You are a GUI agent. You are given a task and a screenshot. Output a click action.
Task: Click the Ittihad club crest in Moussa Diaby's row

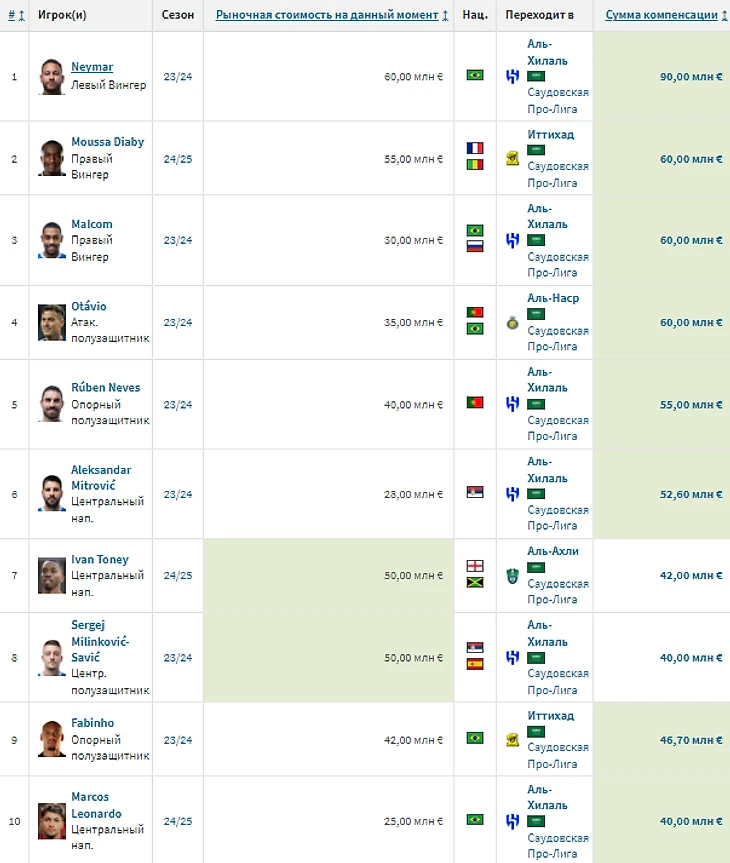point(513,159)
